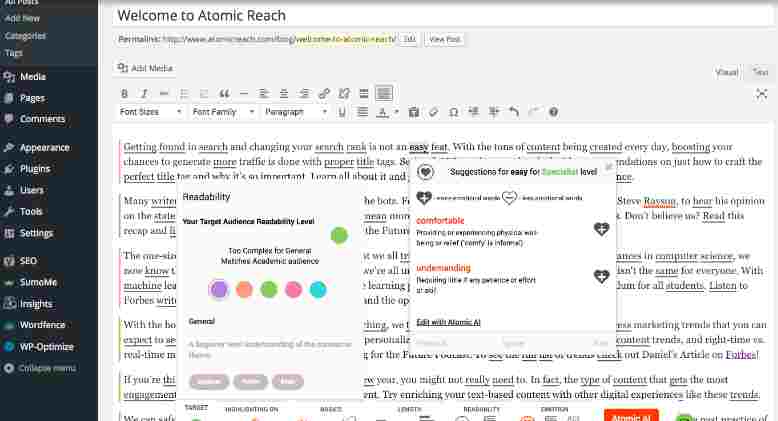This screenshot has height=421, width=778.
Task: Justify the paragraph text
Action: 363,112
